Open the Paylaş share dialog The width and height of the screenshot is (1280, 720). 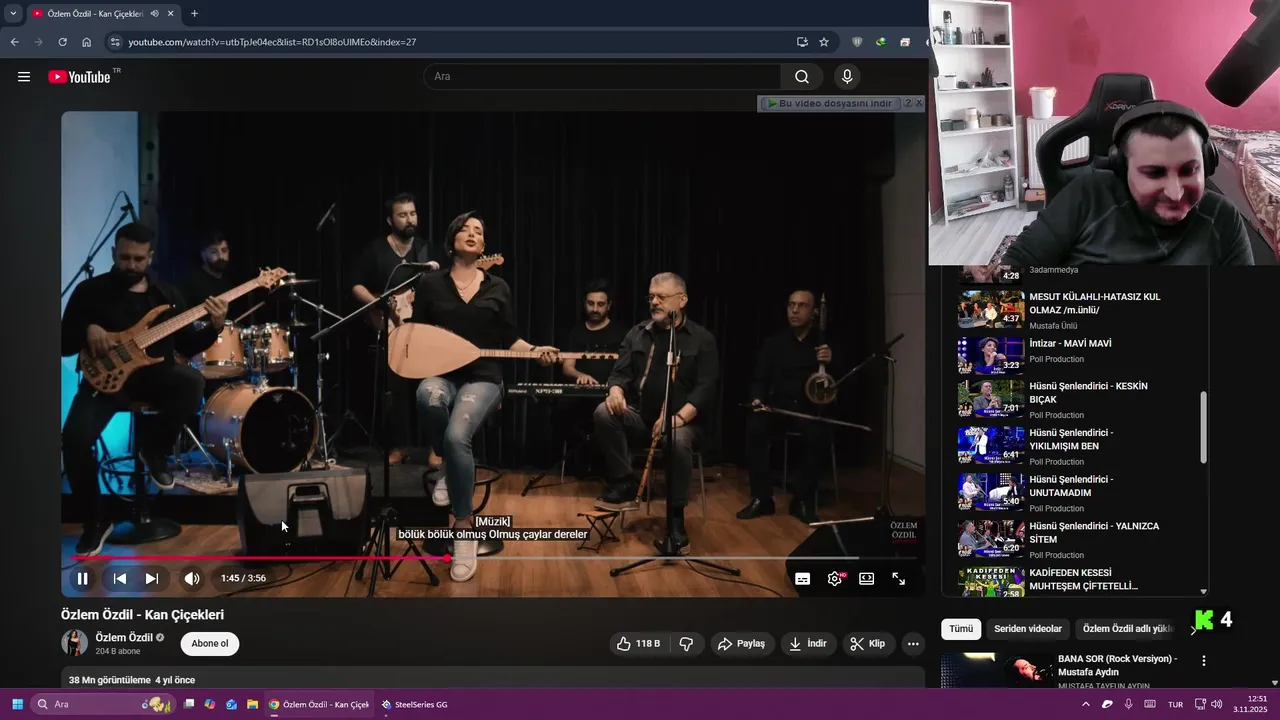click(x=742, y=644)
